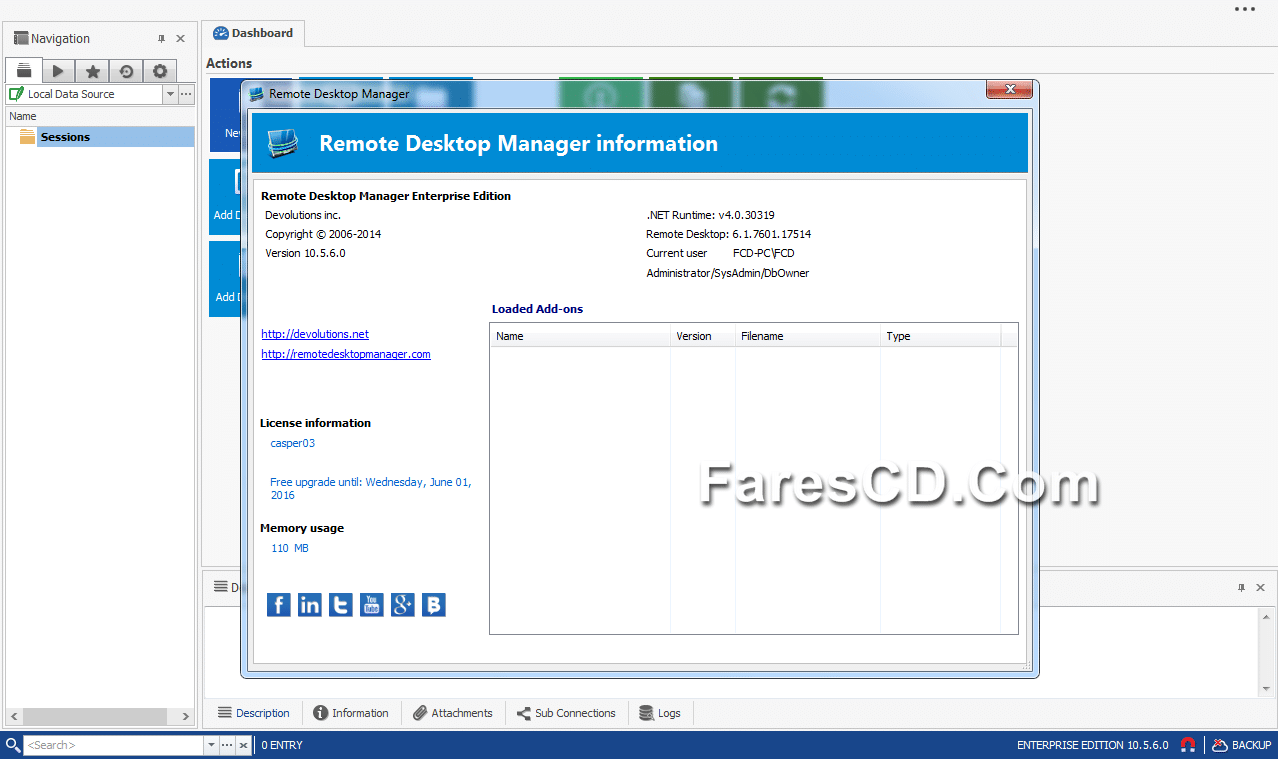
Task: Open the recent history tab
Action: click(126, 71)
